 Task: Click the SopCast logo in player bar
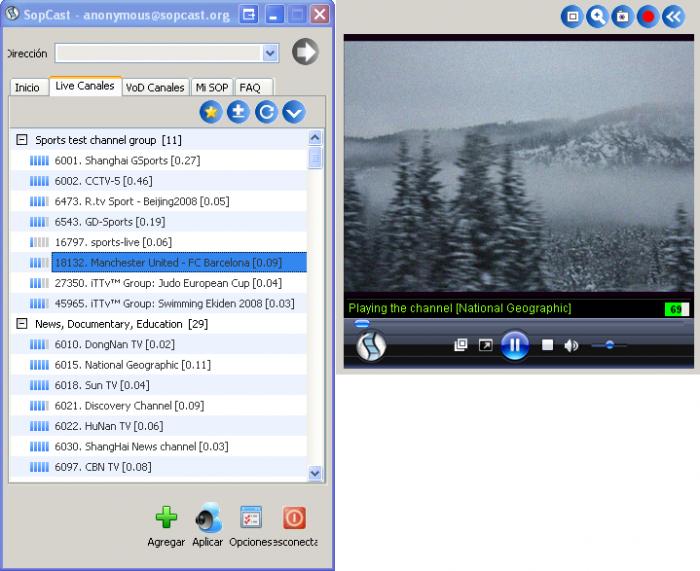371,346
